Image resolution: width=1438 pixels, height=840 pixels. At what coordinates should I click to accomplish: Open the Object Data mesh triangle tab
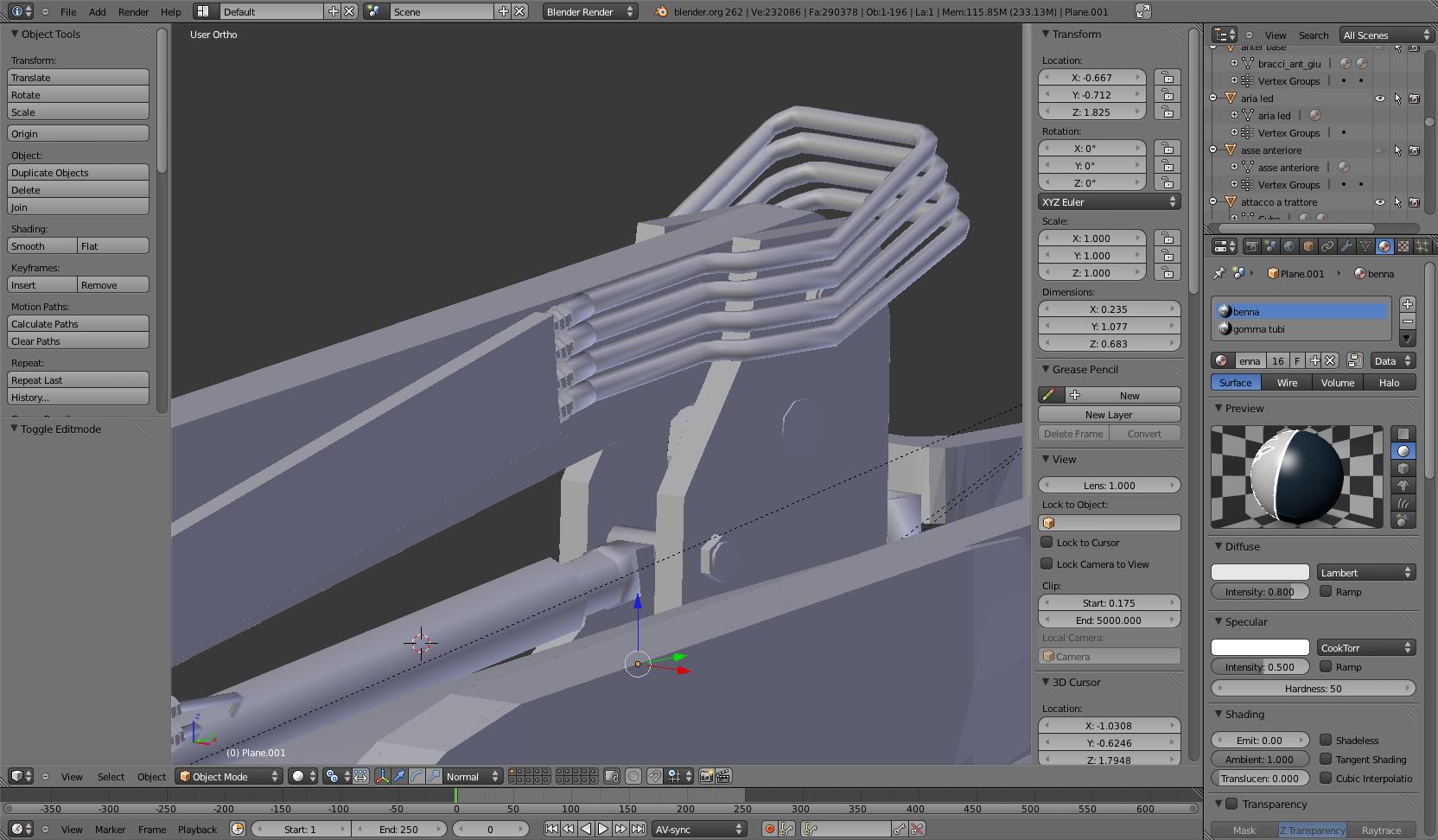[1365, 246]
